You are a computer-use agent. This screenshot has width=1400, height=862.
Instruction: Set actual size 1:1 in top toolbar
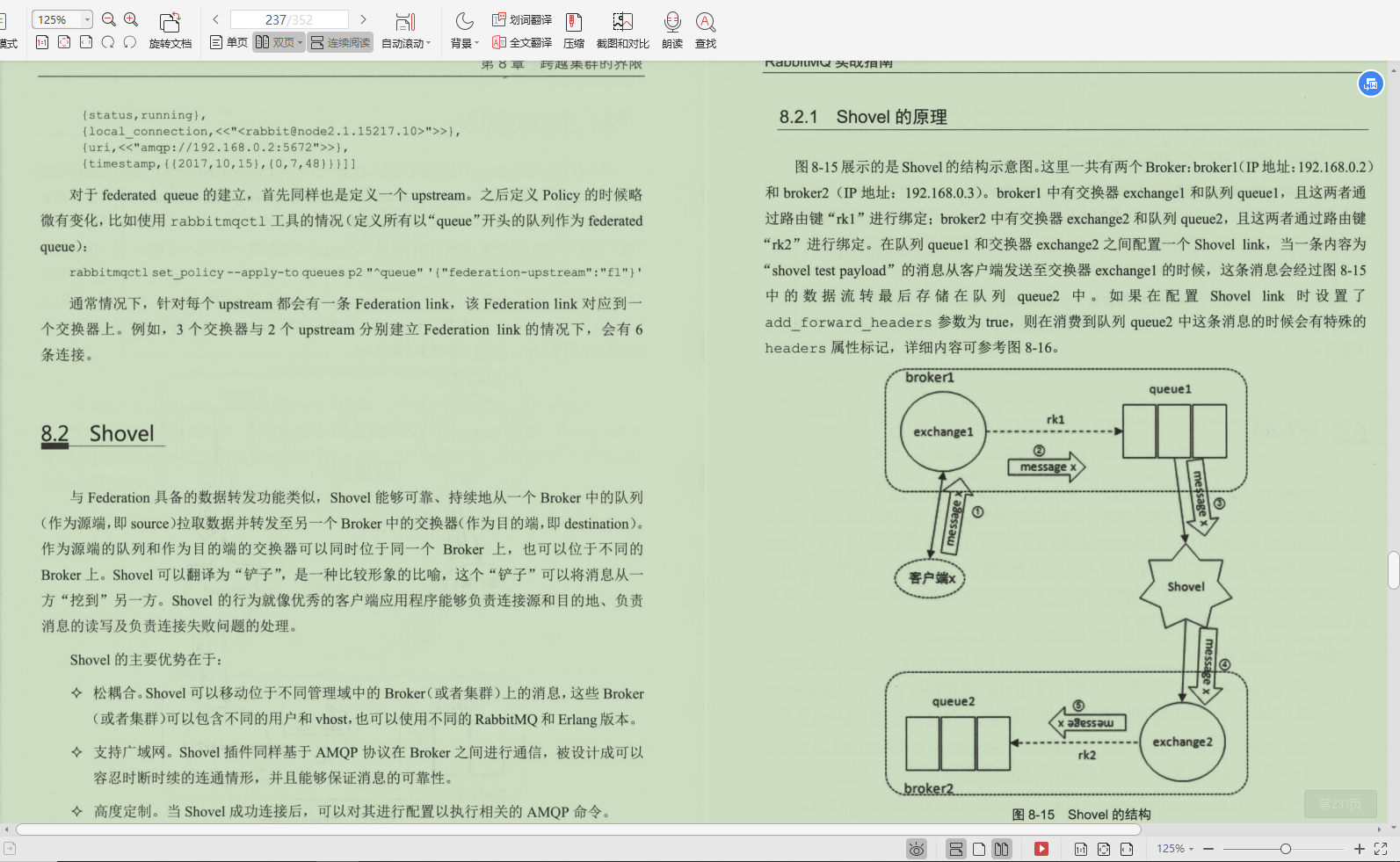click(42, 42)
